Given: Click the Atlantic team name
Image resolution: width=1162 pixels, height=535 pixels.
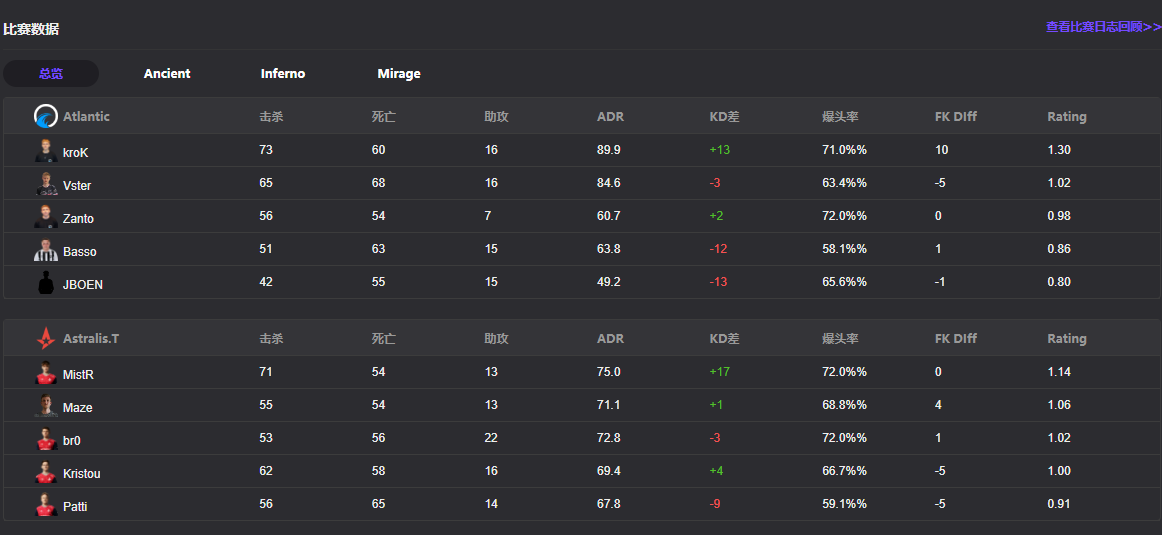Looking at the screenshot, I should pyautogui.click(x=86, y=116).
